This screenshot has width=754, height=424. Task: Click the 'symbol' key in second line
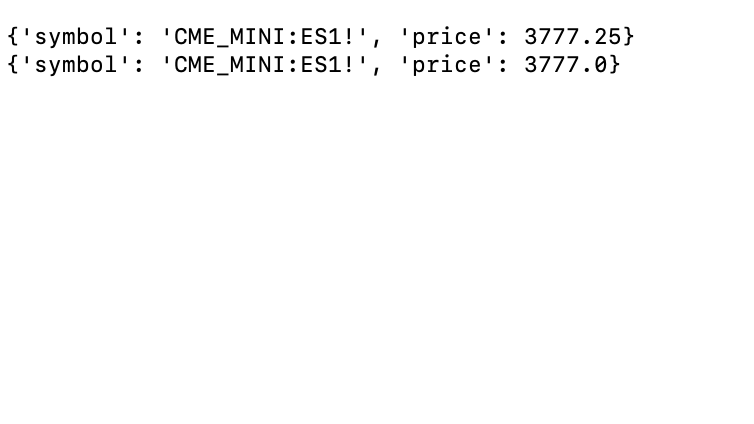76,65
